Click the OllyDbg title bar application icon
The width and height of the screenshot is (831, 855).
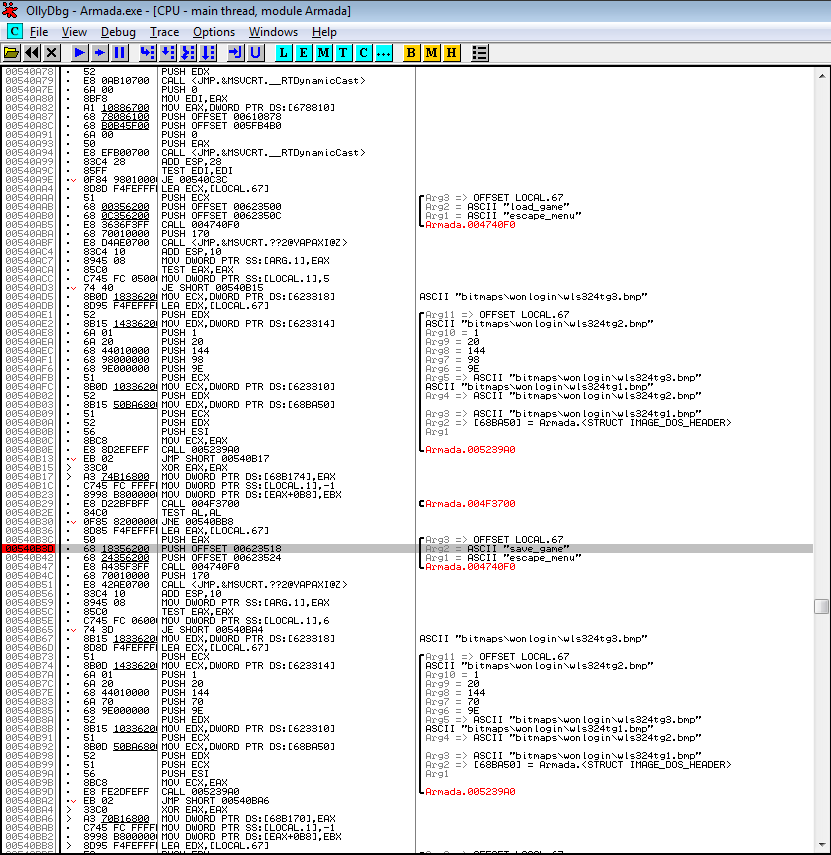[10, 10]
